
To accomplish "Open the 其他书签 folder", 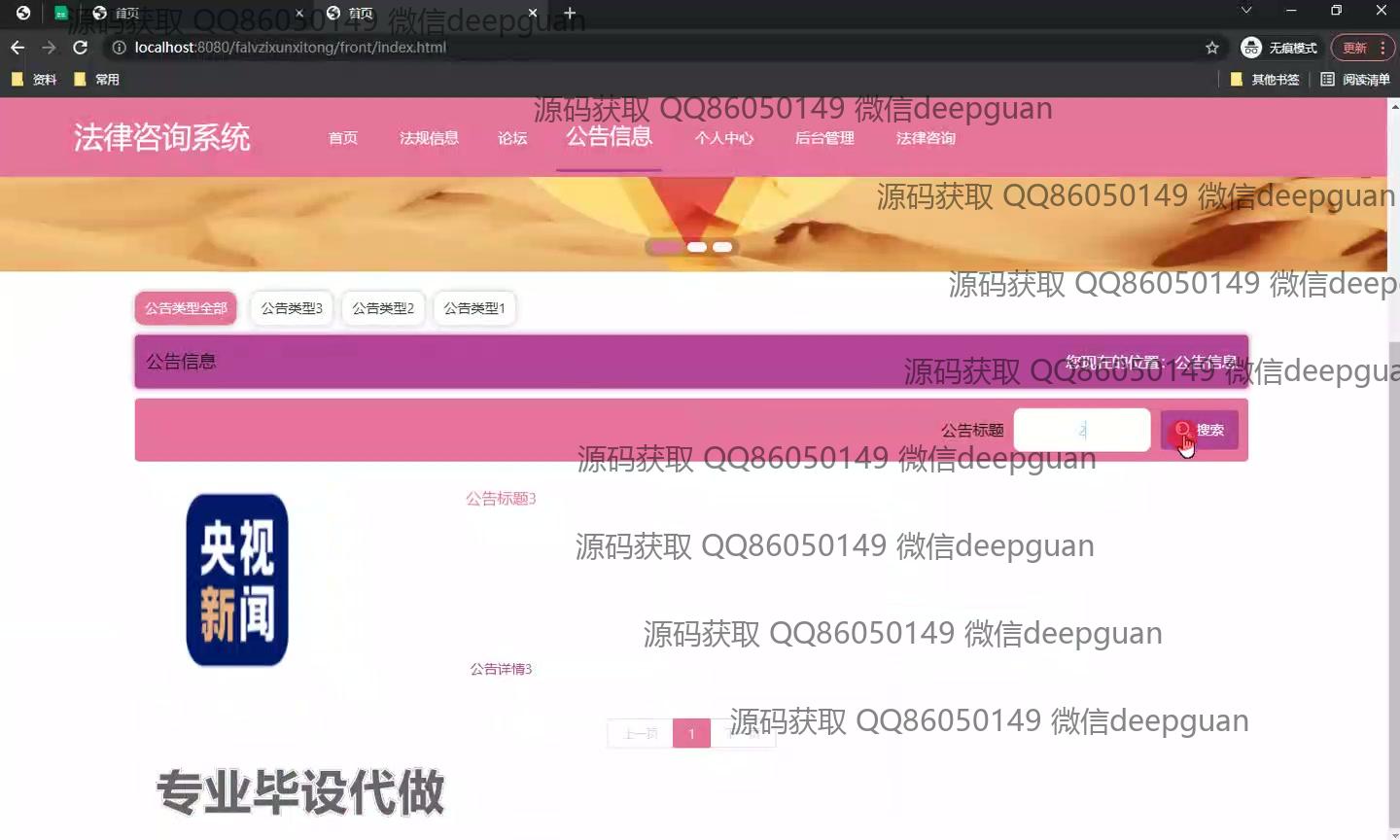I will 1265,80.
